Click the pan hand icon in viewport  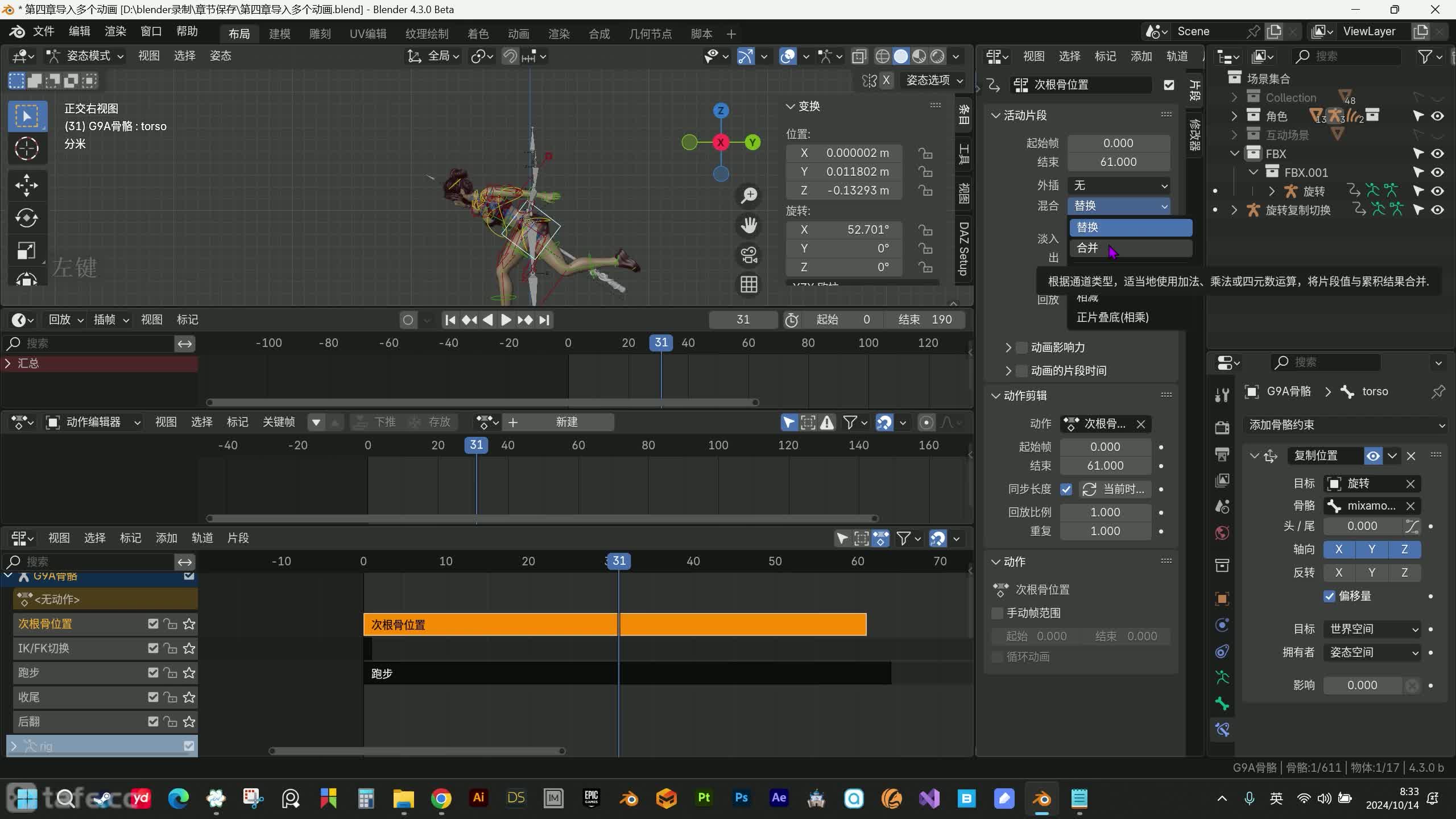[748, 225]
